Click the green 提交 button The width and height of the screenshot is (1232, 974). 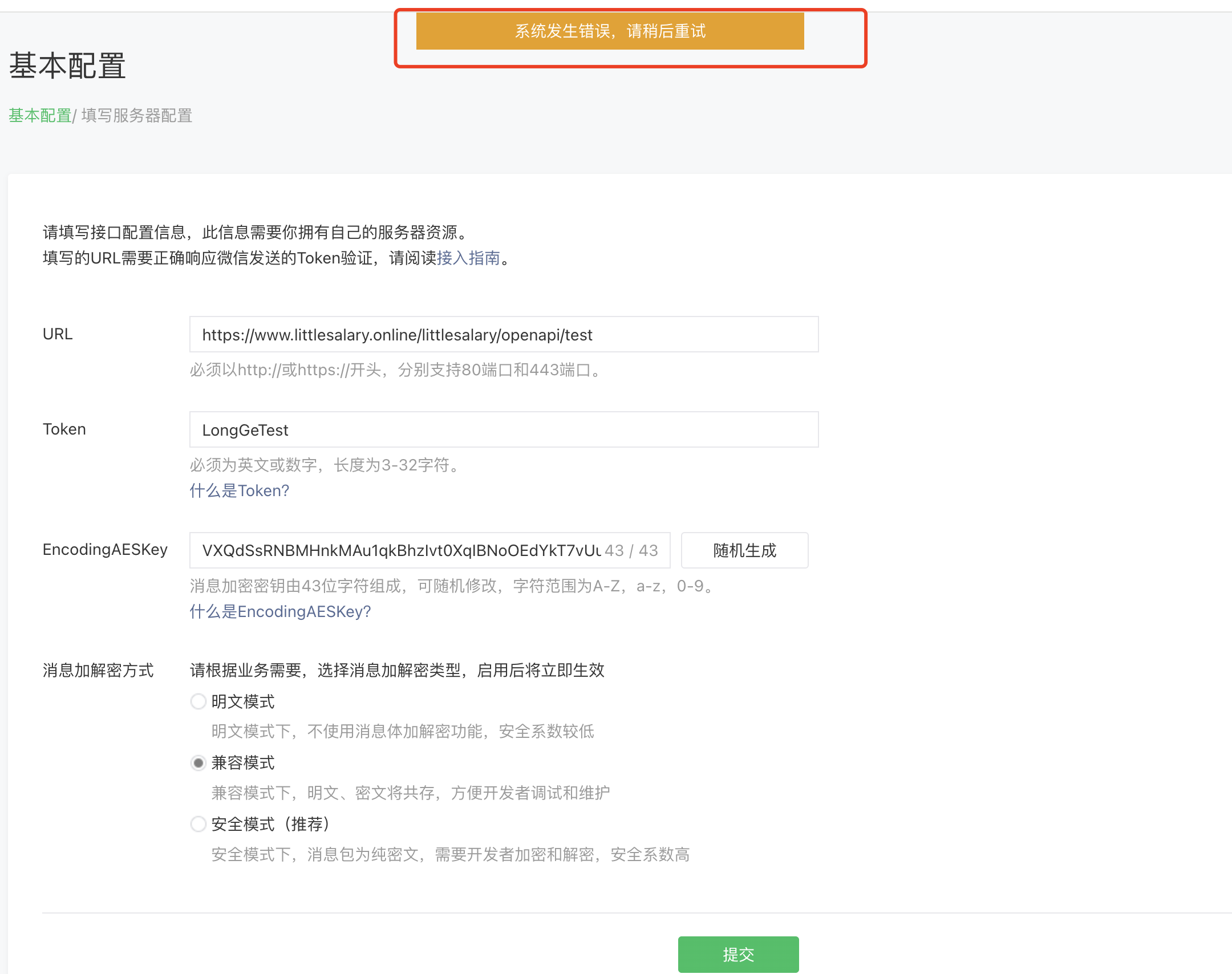point(738,954)
